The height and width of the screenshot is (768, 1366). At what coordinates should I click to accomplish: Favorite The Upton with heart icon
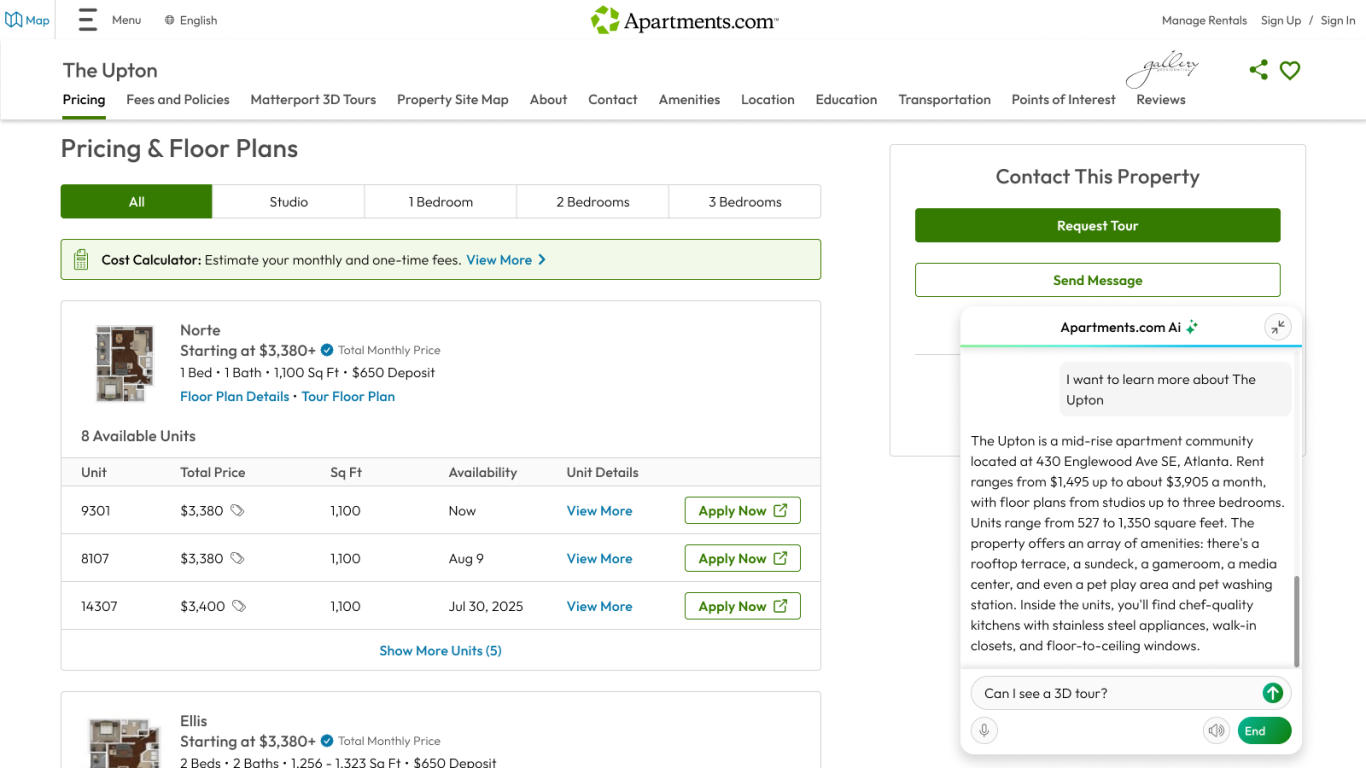tap(1290, 70)
